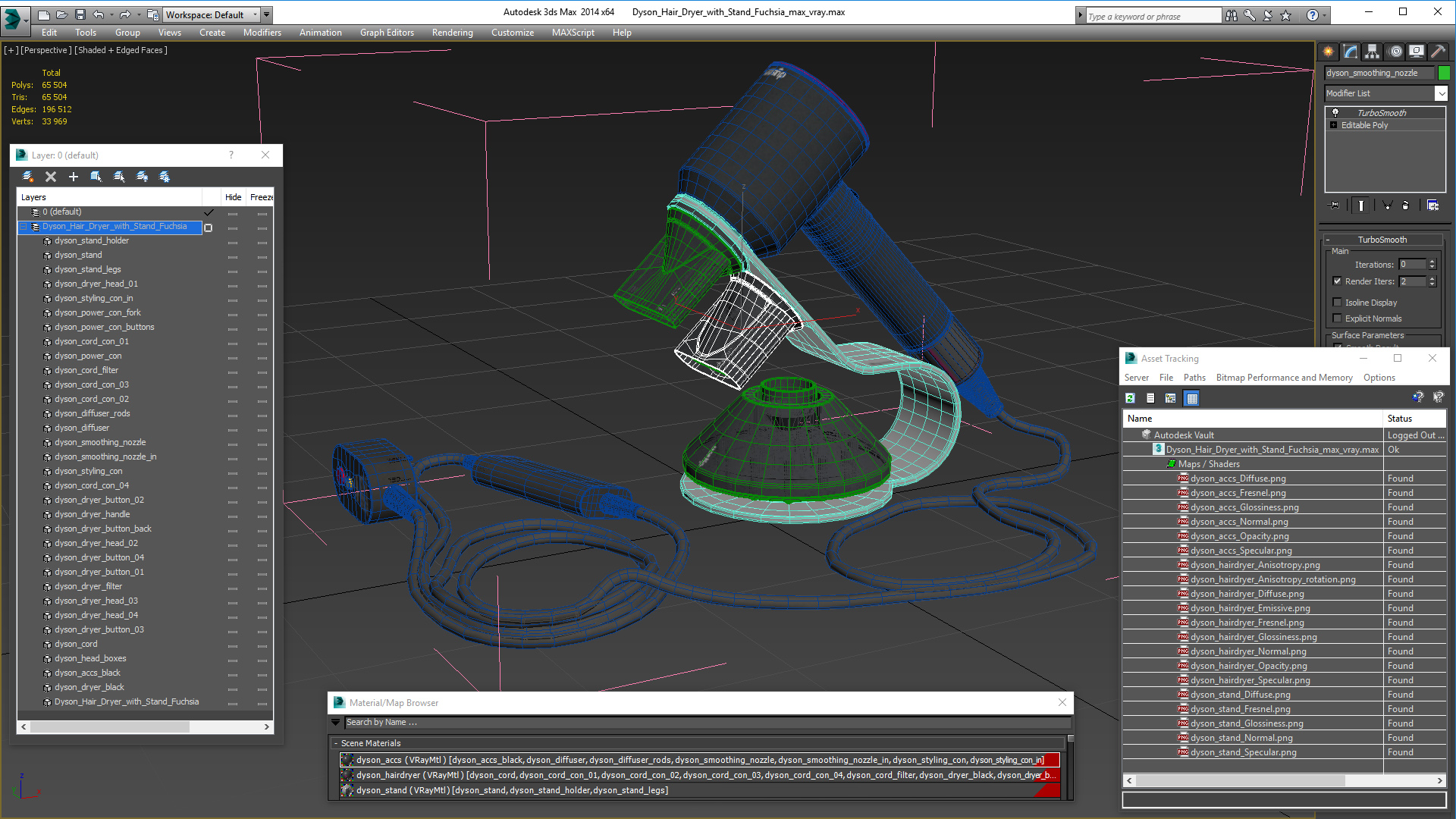Image resolution: width=1456 pixels, height=819 pixels.
Task: Click the Communication Center satellite icon
Action: [x=1267, y=15]
